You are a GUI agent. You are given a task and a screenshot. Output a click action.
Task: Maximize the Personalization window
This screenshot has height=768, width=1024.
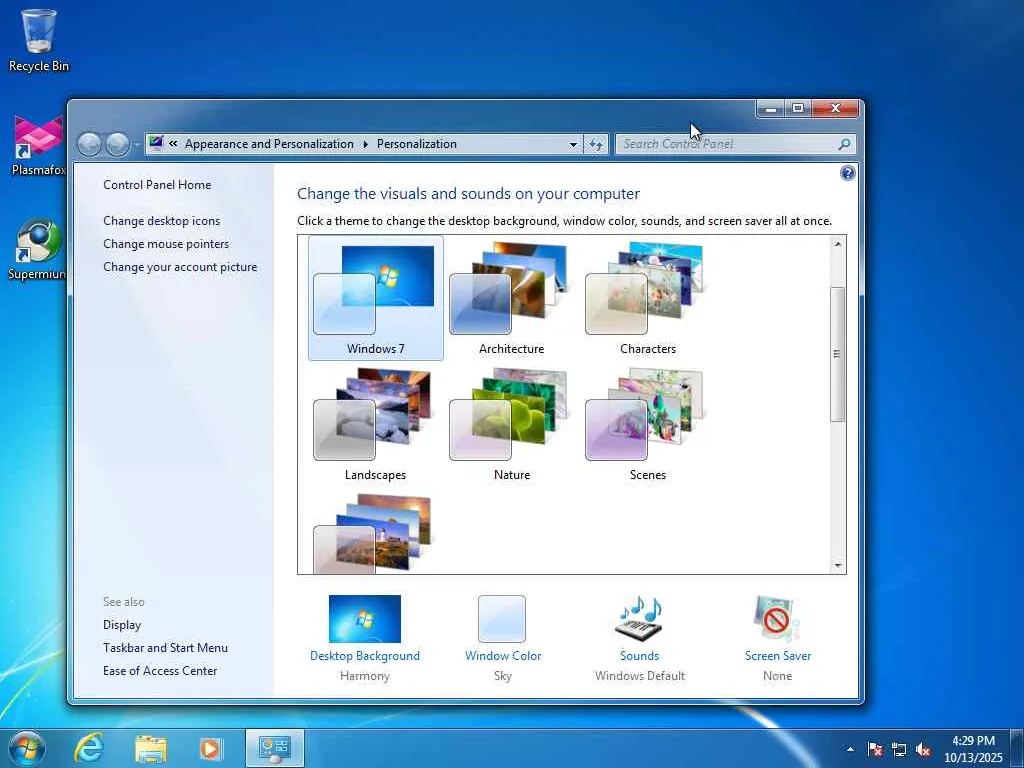pyautogui.click(x=798, y=108)
